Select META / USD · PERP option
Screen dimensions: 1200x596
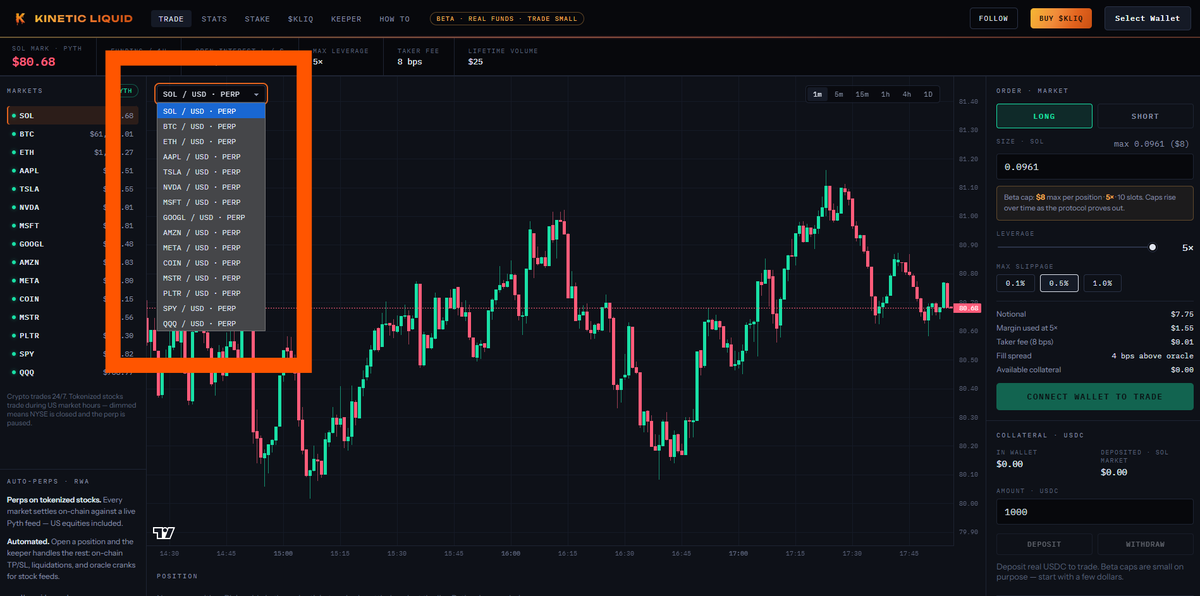(x=211, y=248)
